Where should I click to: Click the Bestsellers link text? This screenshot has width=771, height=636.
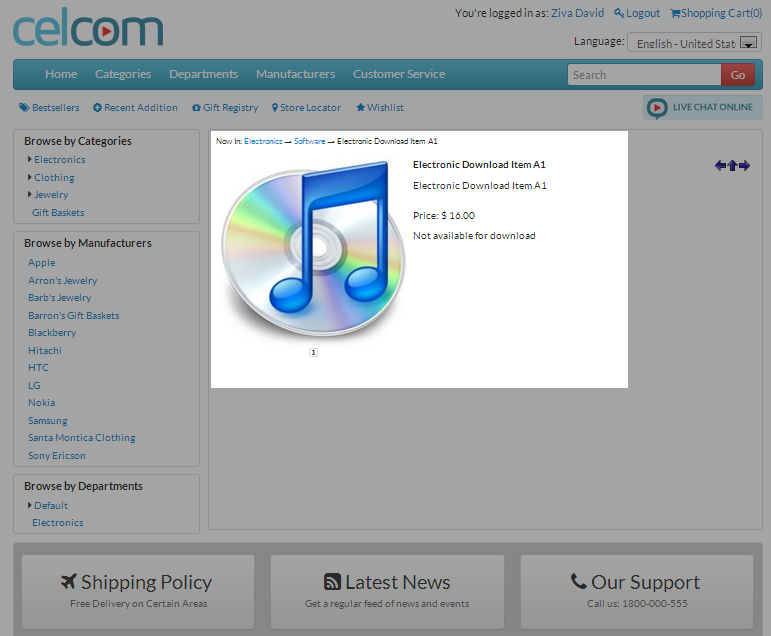coord(56,107)
